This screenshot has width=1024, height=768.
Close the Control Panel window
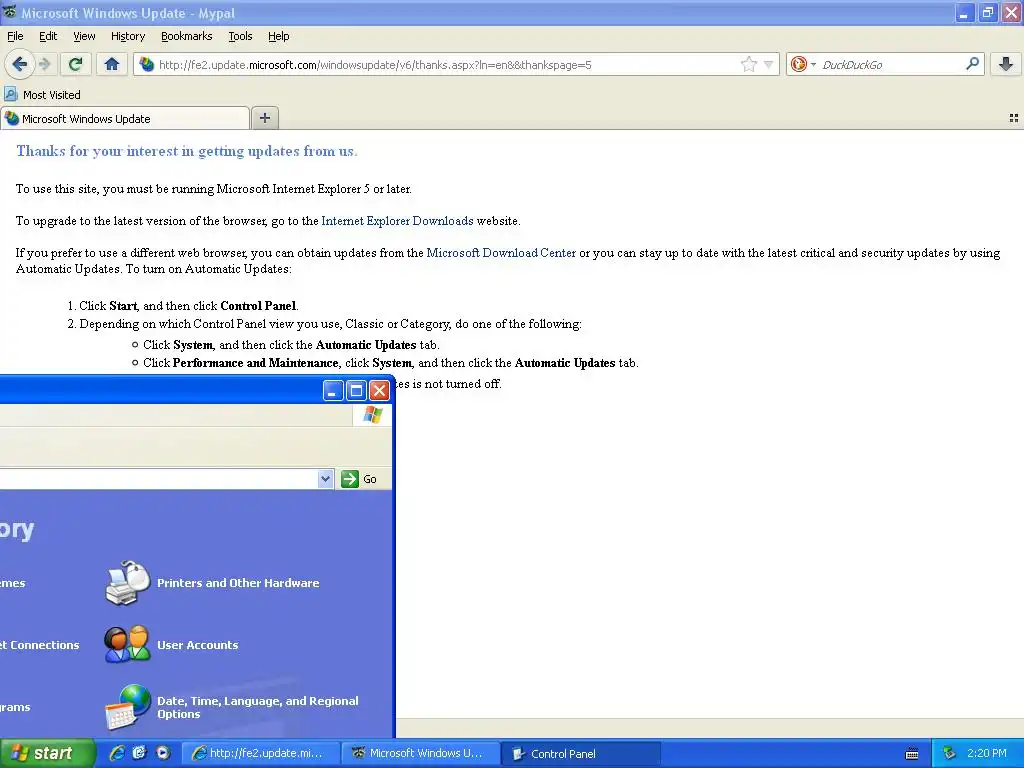point(379,391)
